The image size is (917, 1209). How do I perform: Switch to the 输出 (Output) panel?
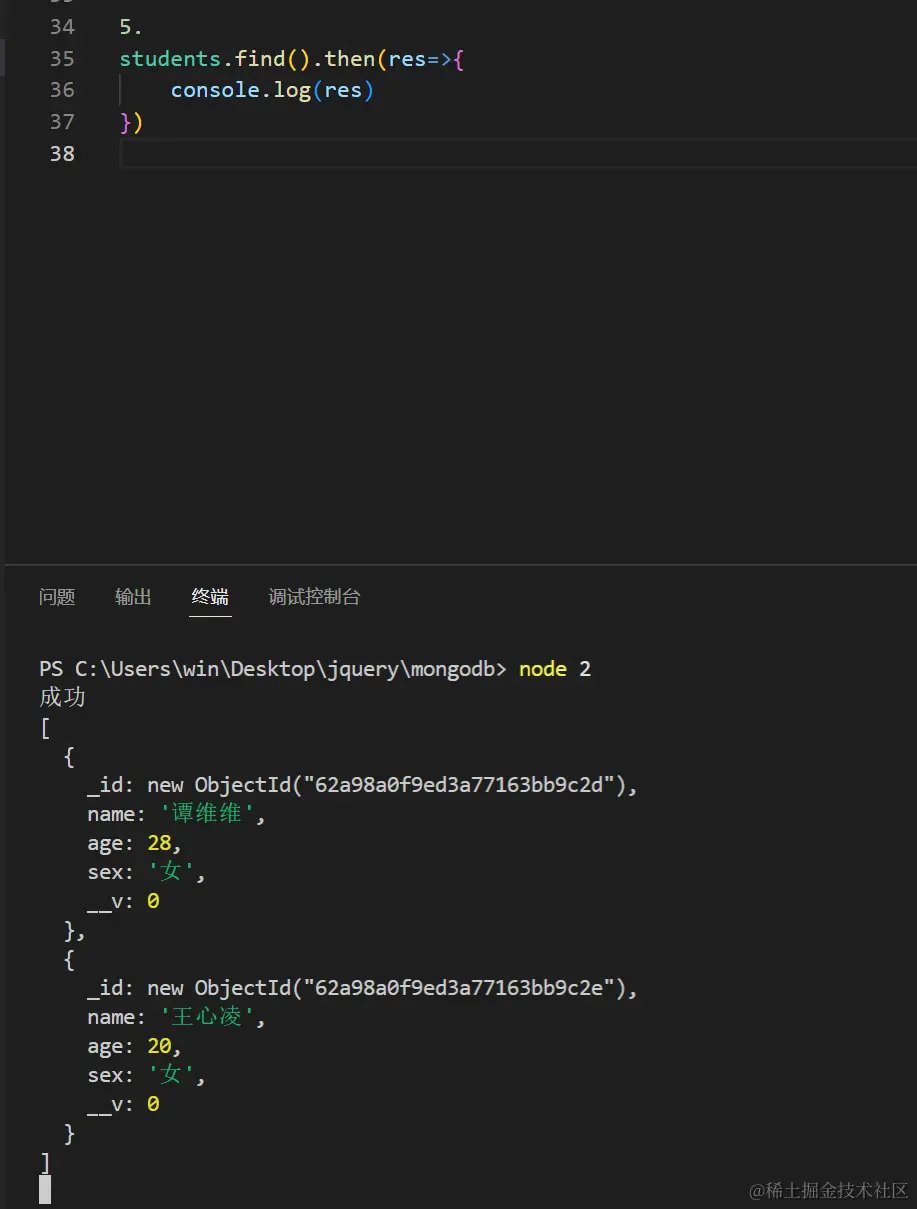point(133,596)
